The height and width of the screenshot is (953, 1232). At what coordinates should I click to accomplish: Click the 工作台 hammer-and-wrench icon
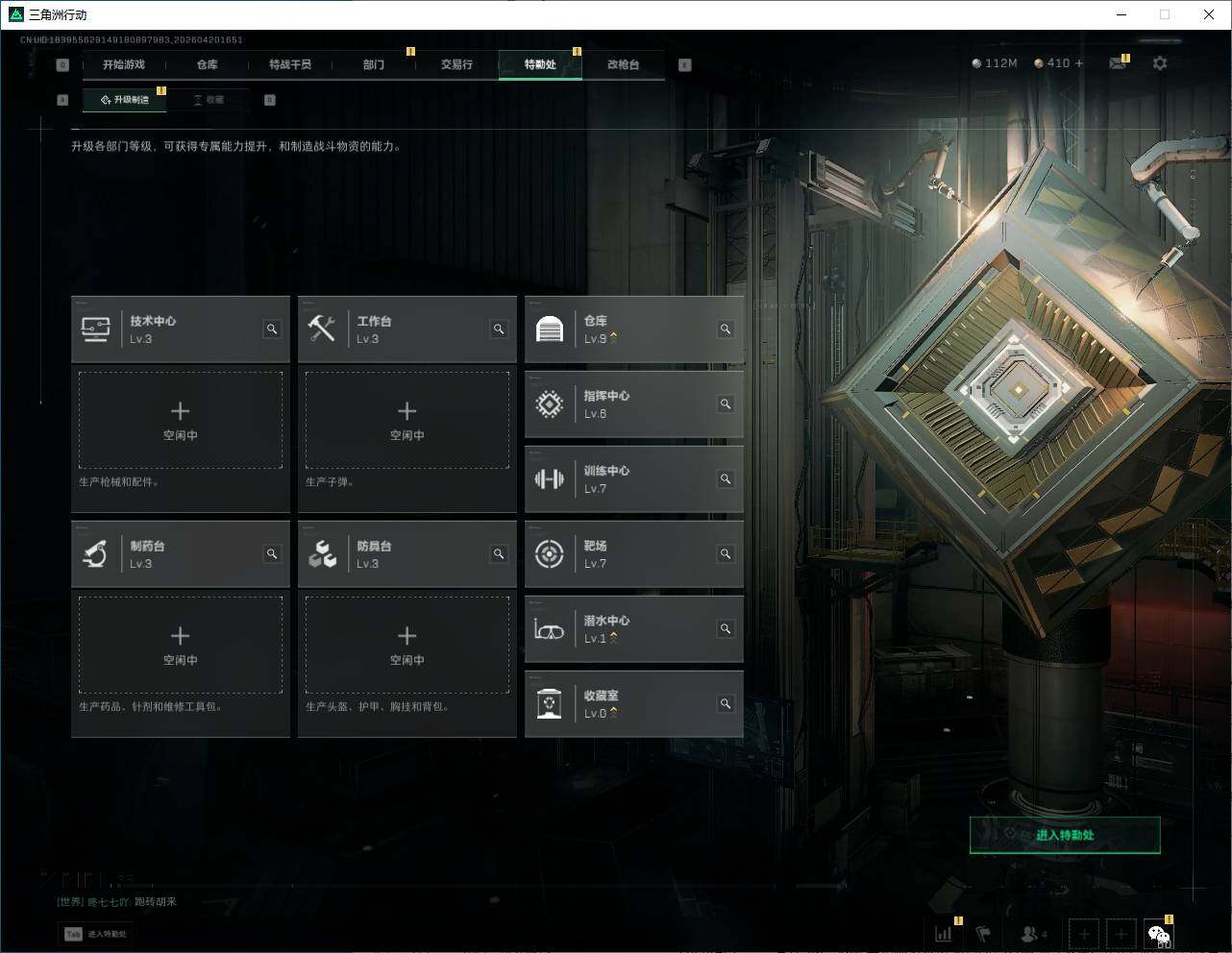tap(322, 329)
